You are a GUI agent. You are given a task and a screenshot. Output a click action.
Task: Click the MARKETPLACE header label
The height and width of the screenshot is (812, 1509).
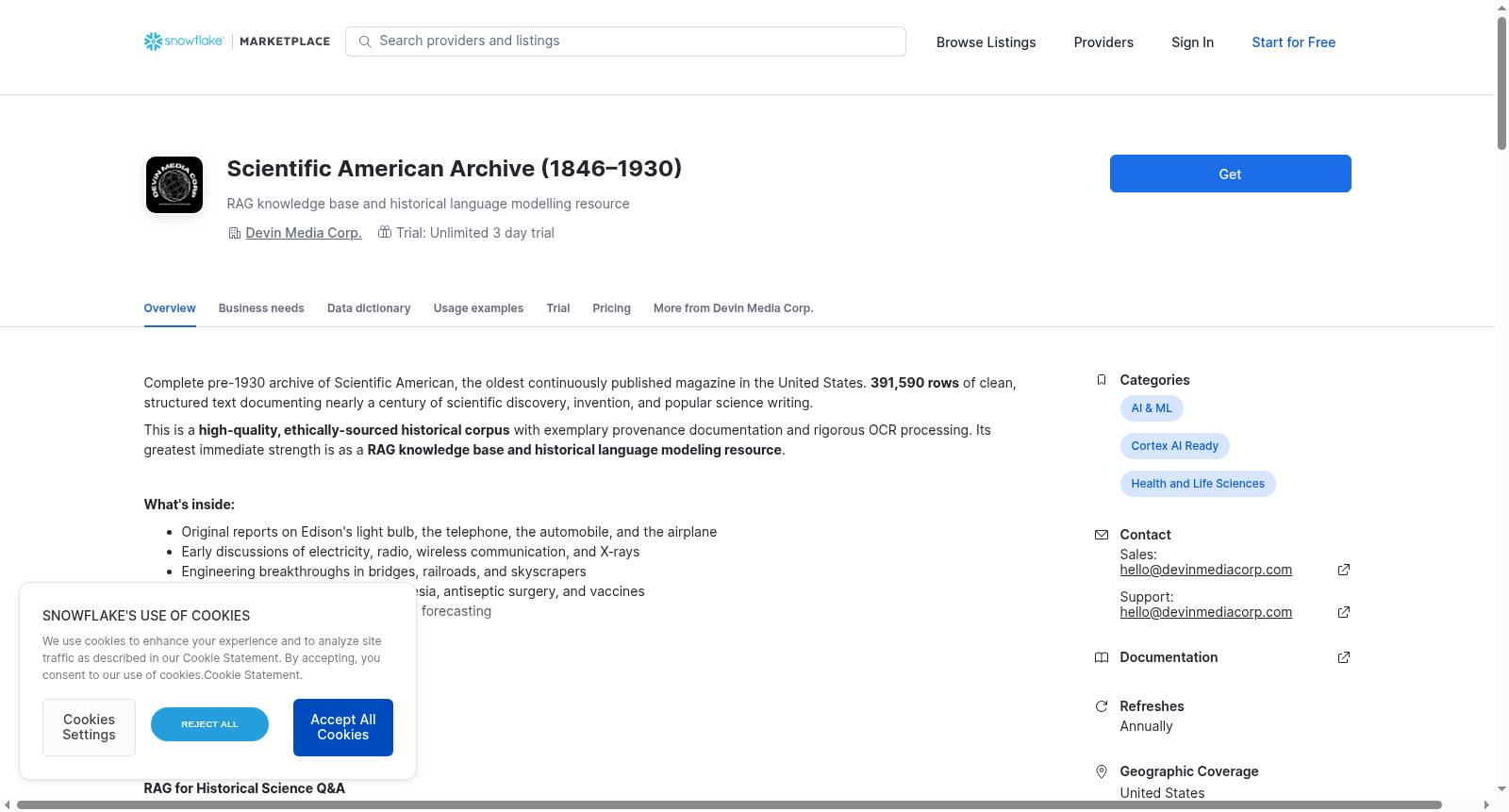(x=285, y=41)
